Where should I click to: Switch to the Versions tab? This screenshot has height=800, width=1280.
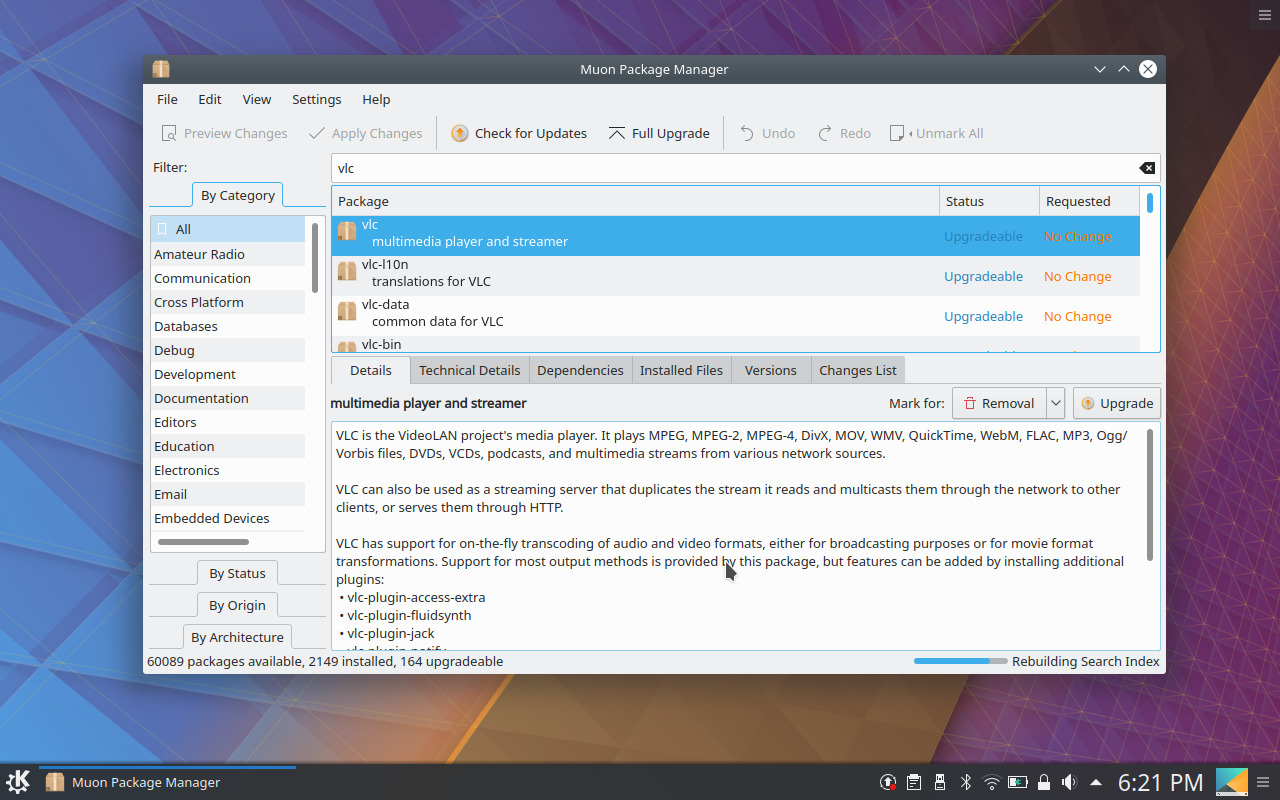tap(771, 370)
